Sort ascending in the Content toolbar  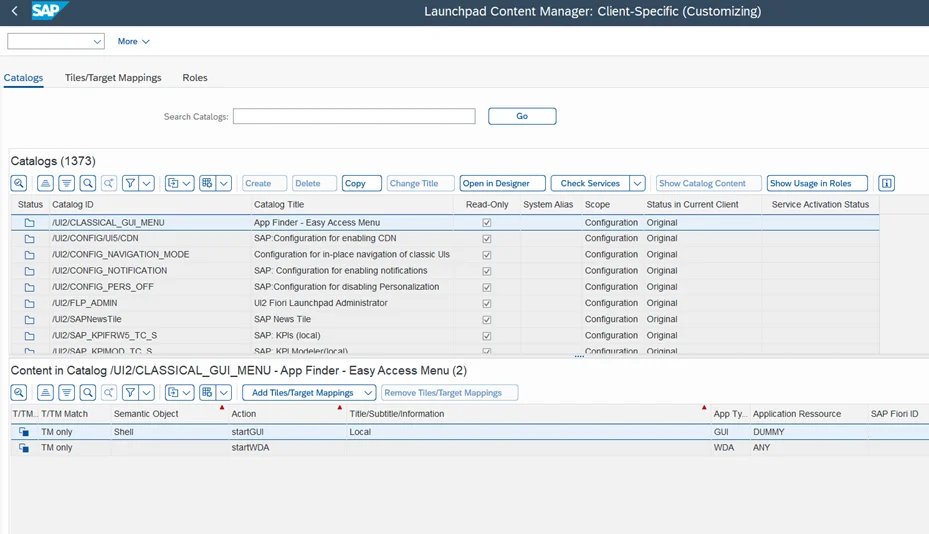[46, 392]
